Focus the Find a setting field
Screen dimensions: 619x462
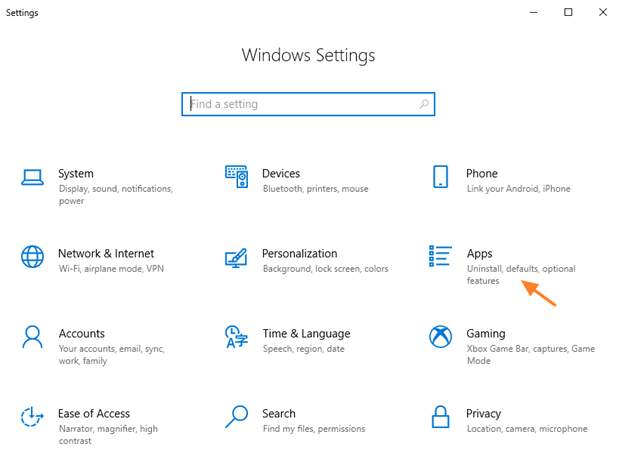click(x=308, y=104)
